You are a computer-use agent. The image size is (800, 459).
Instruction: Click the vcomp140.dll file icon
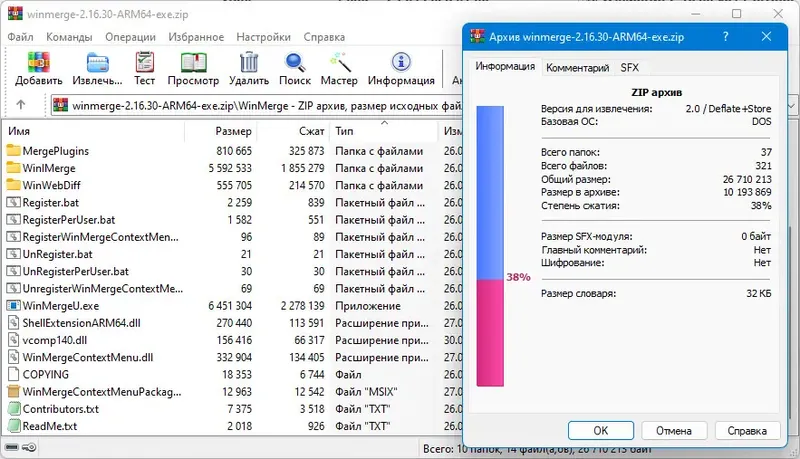(13, 340)
